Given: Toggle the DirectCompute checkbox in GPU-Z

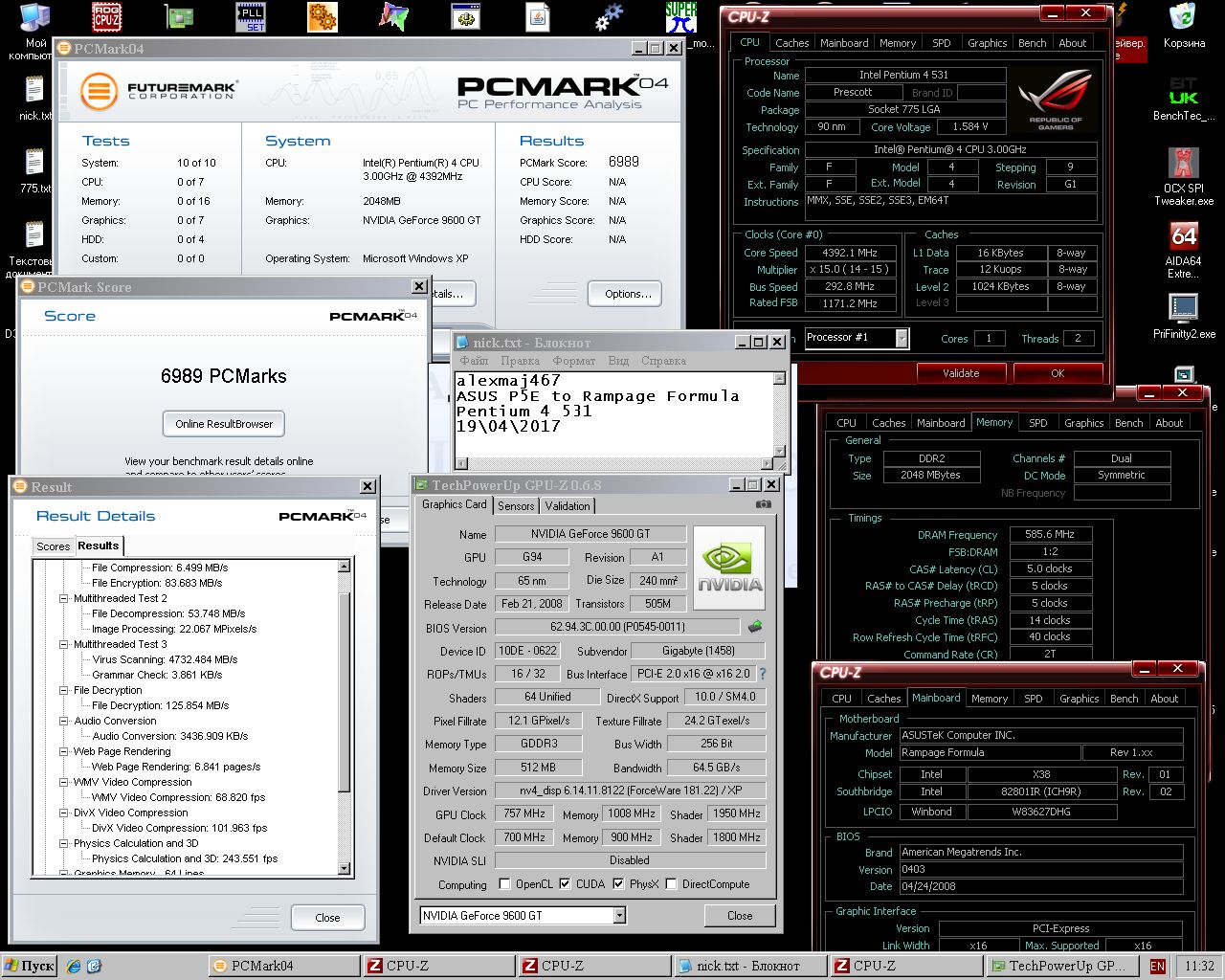Looking at the screenshot, I should pyautogui.click(x=671, y=884).
